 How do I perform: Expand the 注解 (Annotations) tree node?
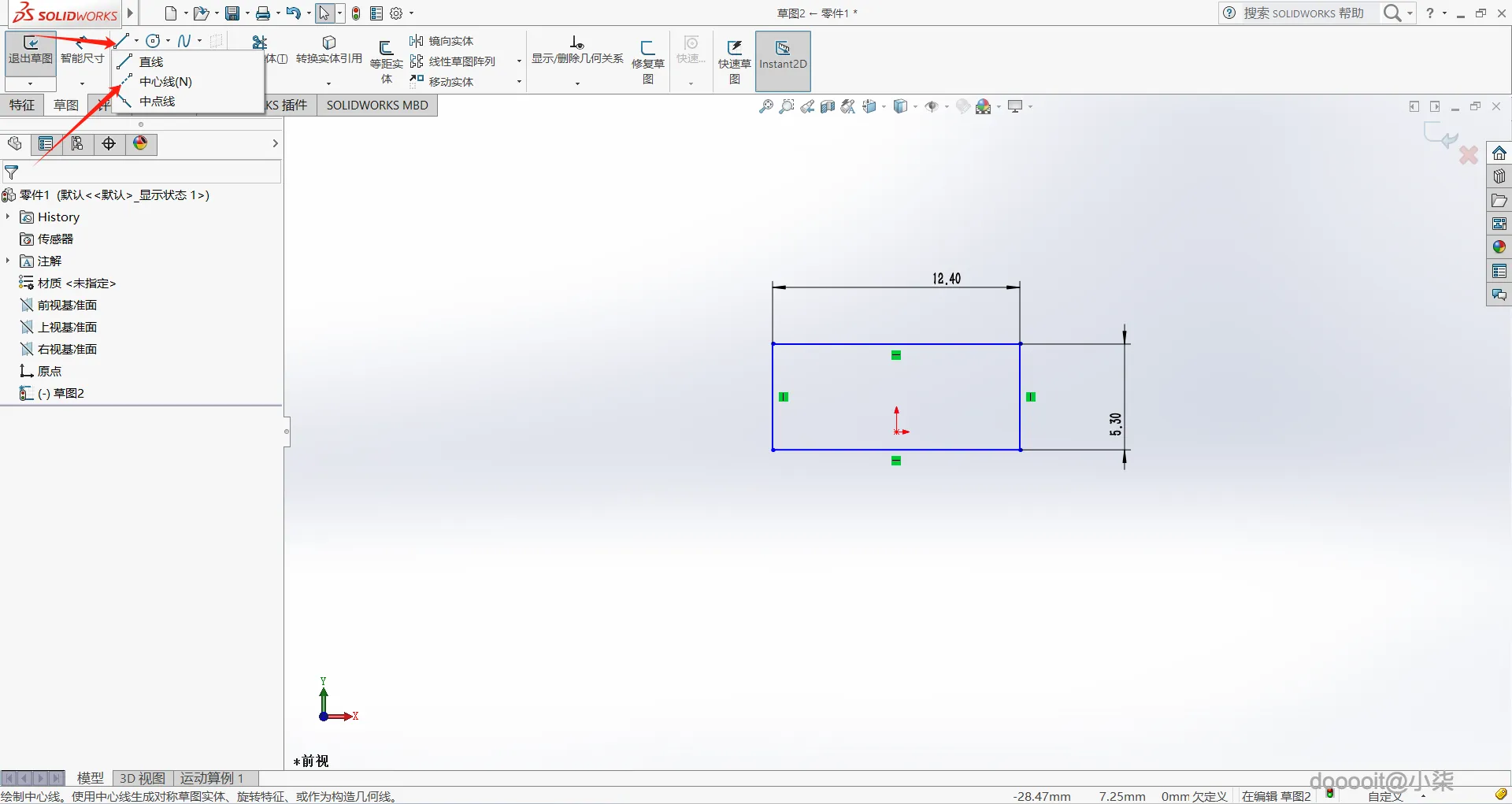click(x=8, y=261)
